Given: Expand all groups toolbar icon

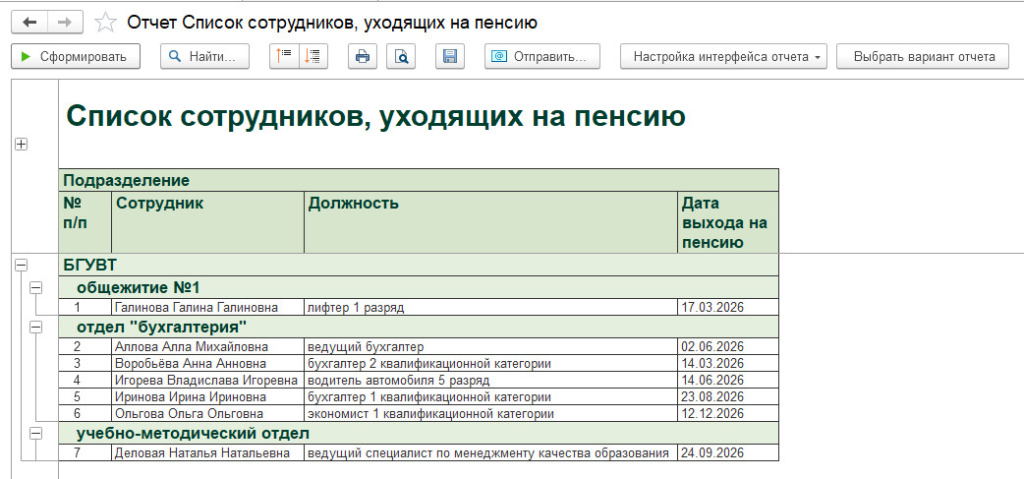Looking at the screenshot, I should pos(313,57).
